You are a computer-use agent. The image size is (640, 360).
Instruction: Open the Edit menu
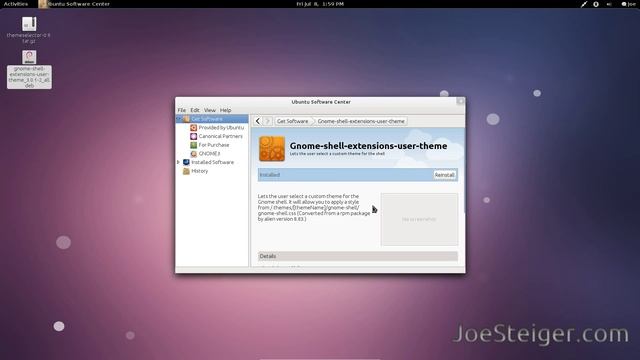tap(195, 110)
